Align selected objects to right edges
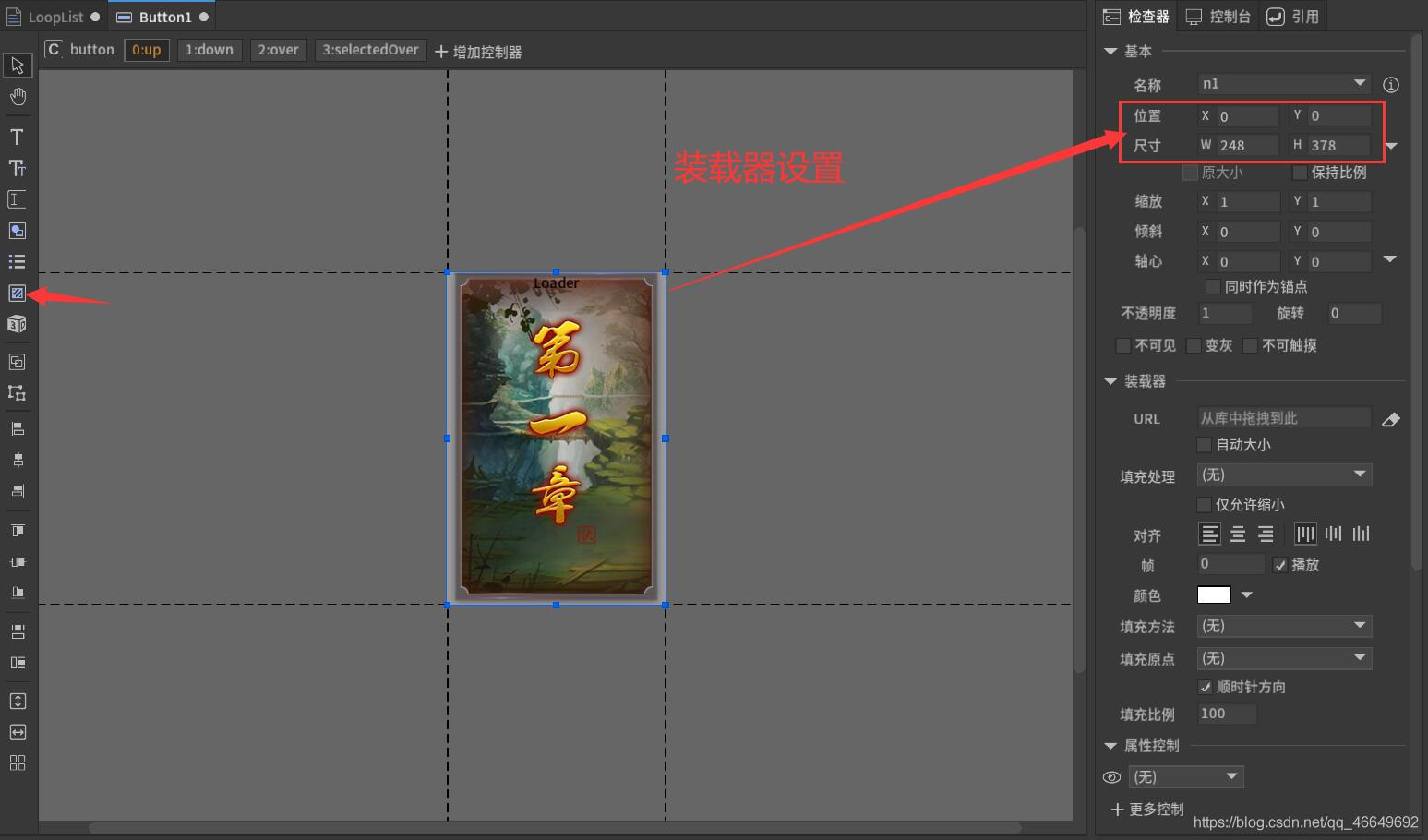 click(x=17, y=491)
